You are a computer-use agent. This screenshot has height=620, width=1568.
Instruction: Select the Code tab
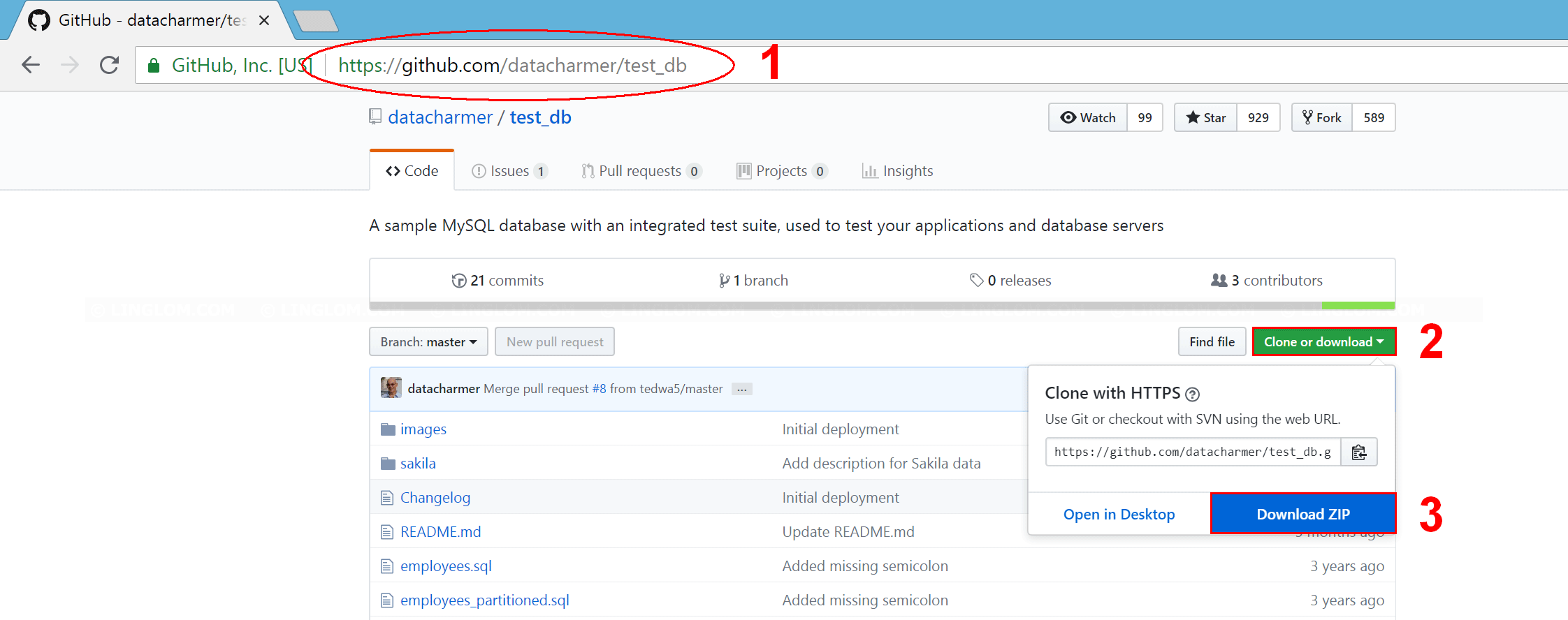(412, 171)
